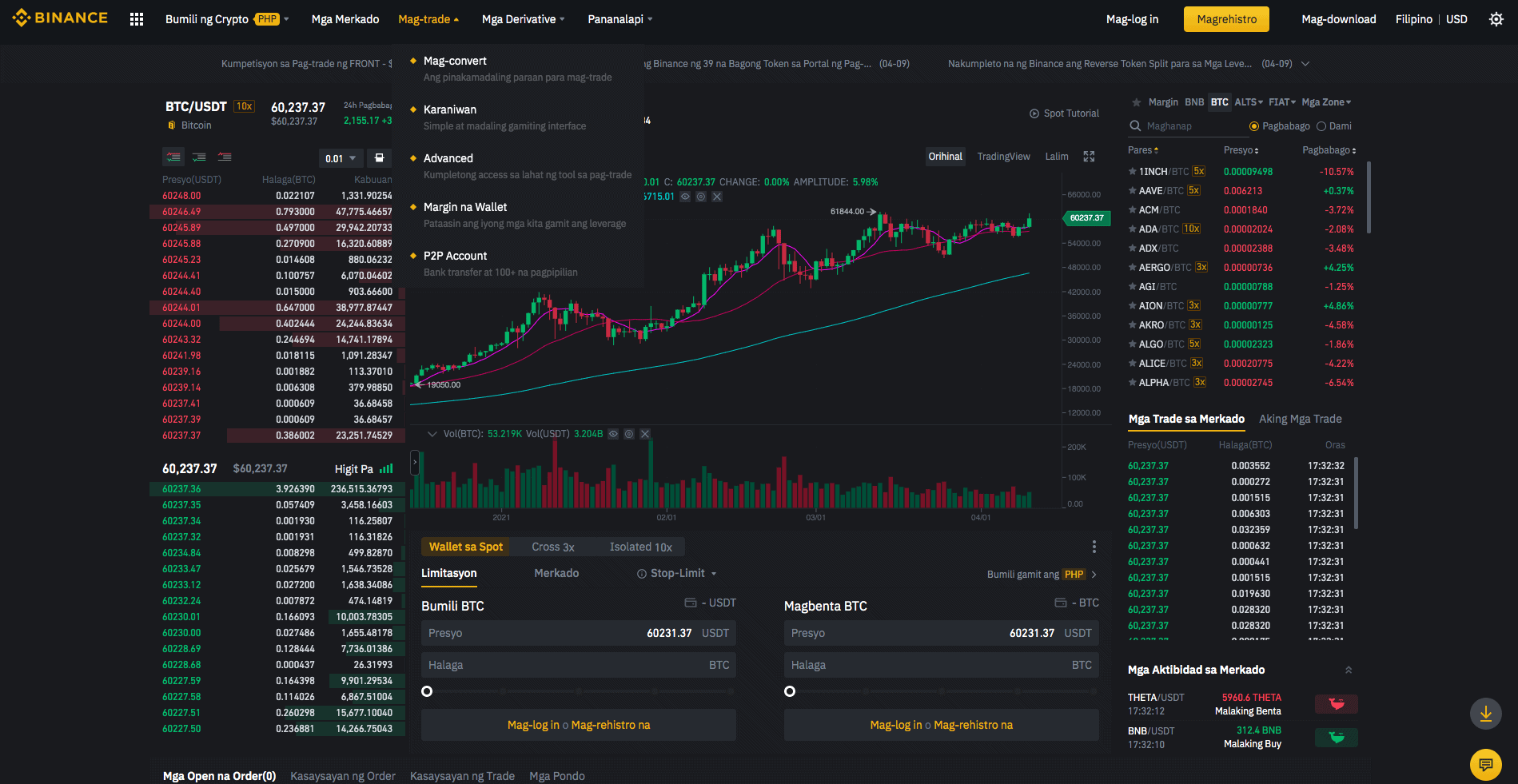
Task: Open the Spot Tutorial play icon
Action: (1034, 113)
